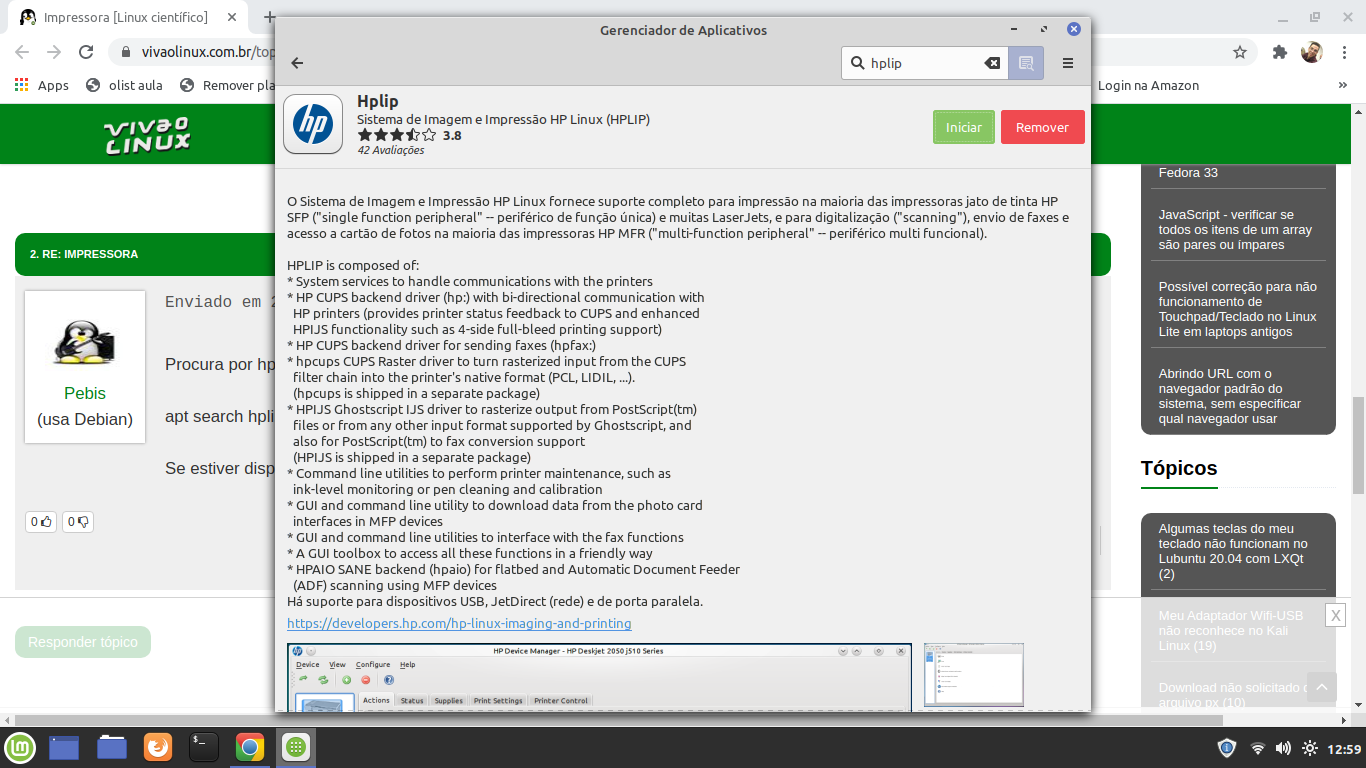1366x768 pixels.
Task: Click the Software Manager taskbar icon
Action: coord(294,747)
